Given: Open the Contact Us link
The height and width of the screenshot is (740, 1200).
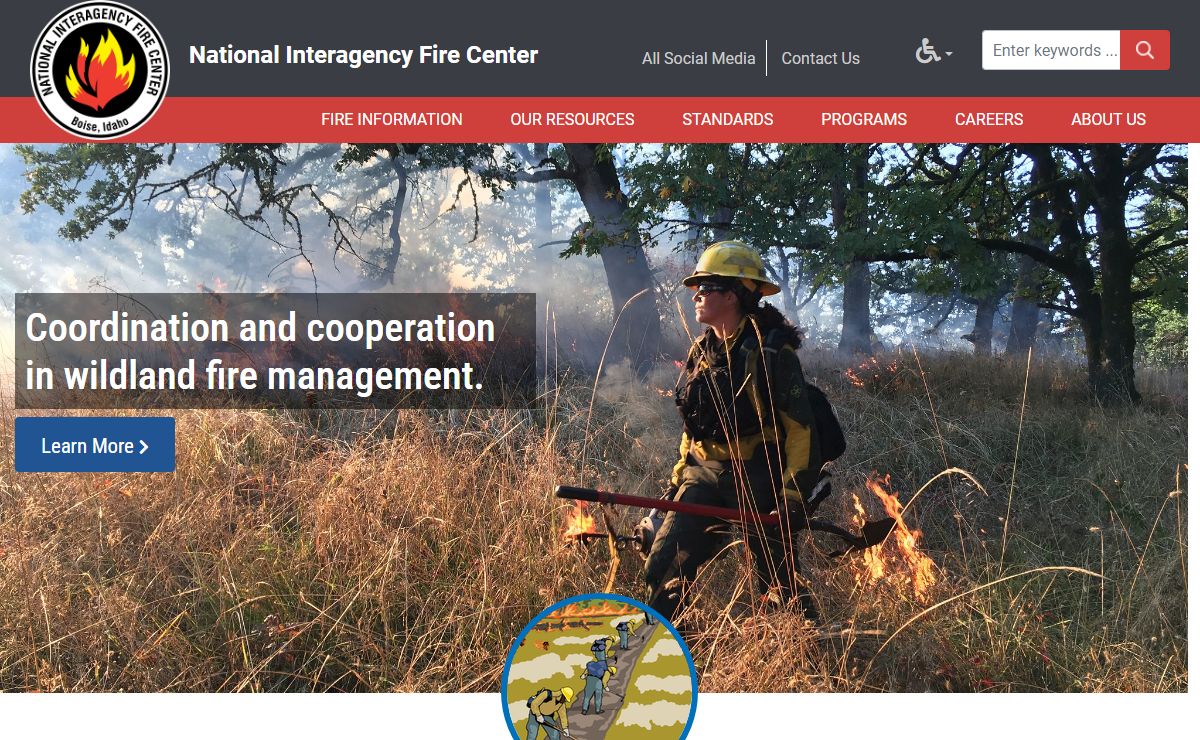Looking at the screenshot, I should (820, 58).
